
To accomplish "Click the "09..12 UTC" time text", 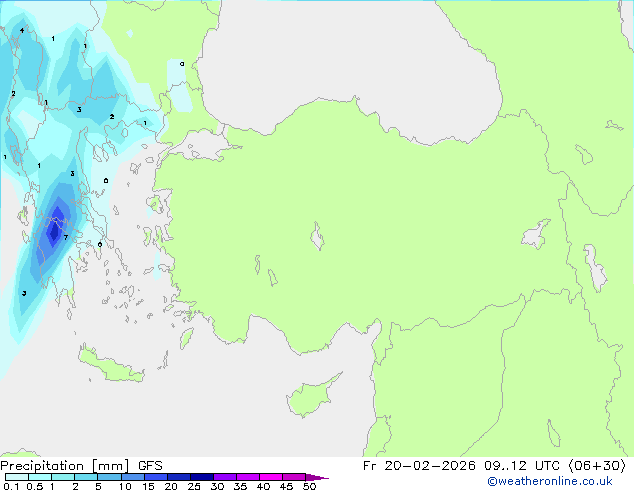I will (x=522, y=466).
